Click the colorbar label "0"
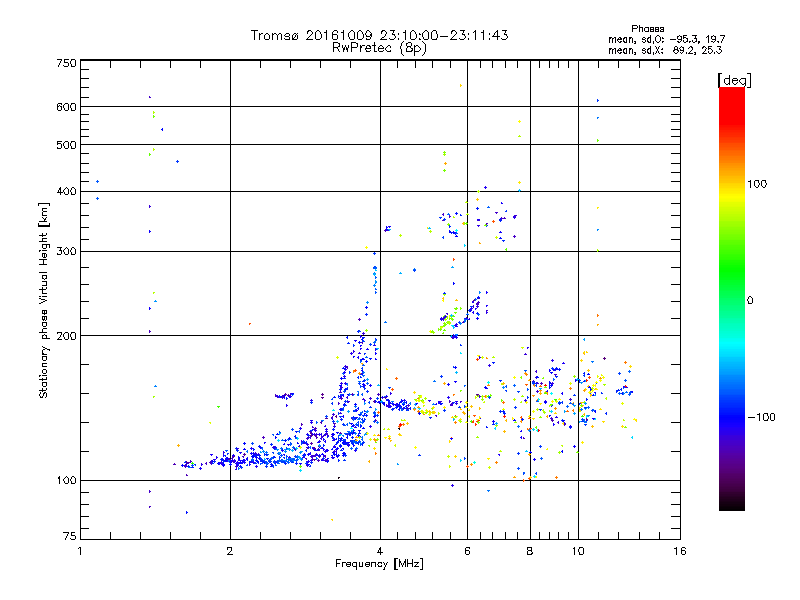 (x=750, y=301)
